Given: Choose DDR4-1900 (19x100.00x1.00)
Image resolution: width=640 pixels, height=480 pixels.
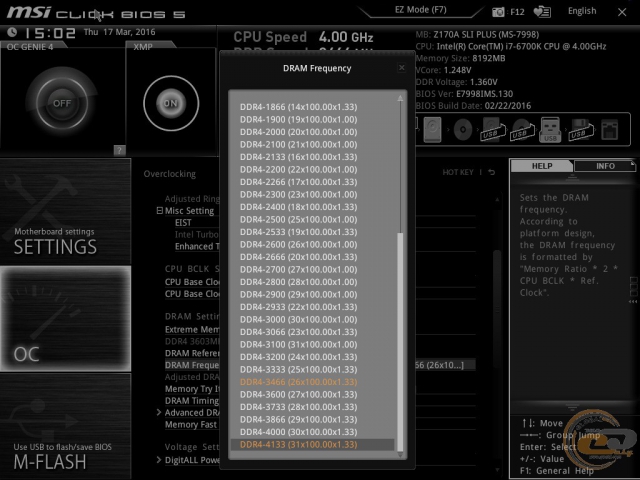Looking at the screenshot, I should pyautogui.click(x=298, y=120).
